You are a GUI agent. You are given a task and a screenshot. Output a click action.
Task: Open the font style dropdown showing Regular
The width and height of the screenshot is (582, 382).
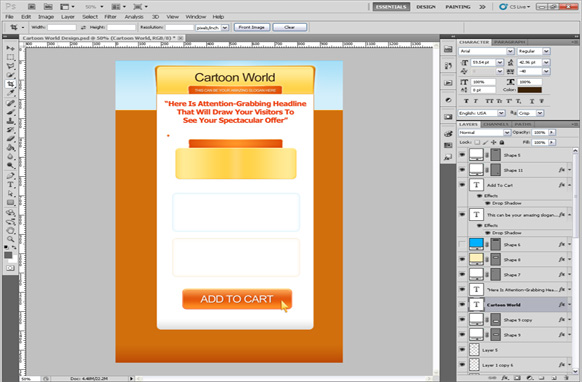click(546, 51)
